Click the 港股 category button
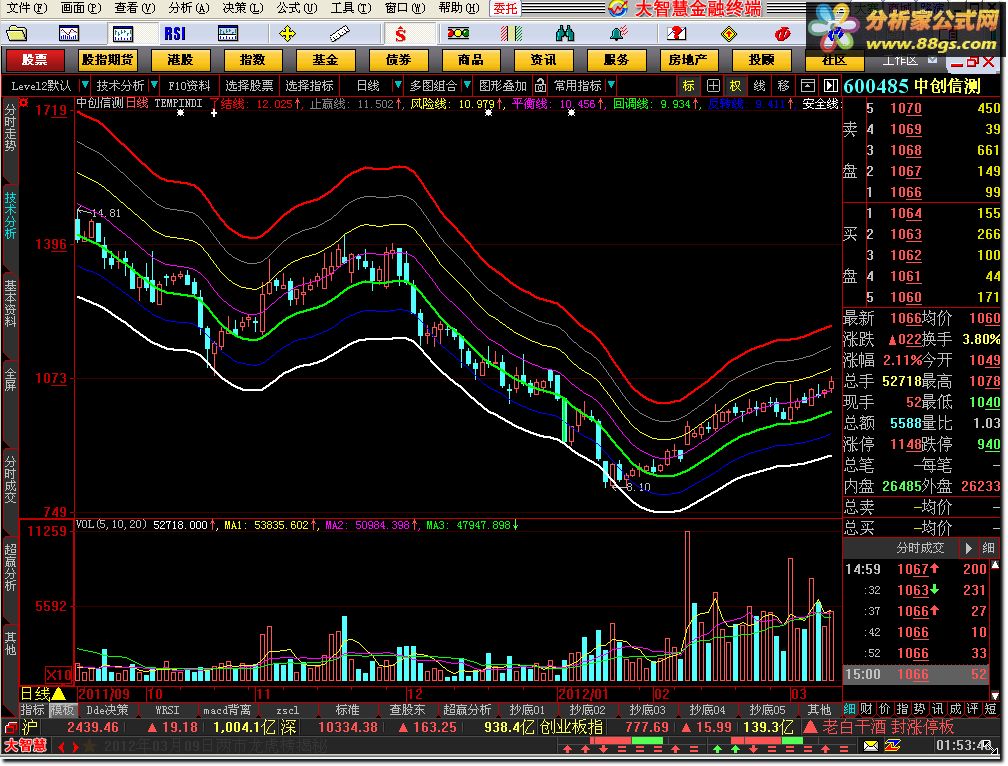 180,60
